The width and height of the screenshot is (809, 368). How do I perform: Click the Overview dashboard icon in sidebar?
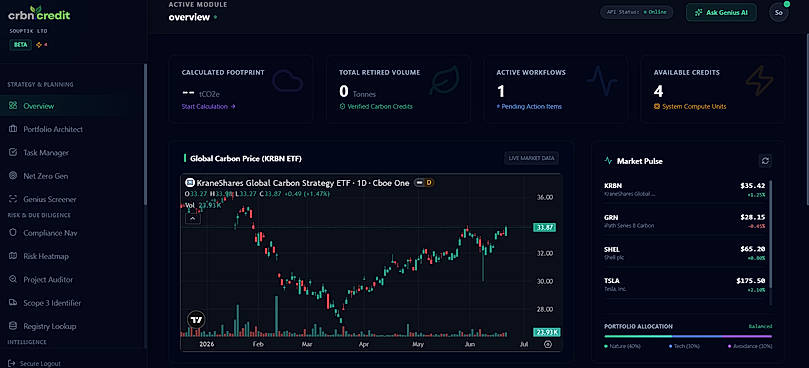click(13, 106)
